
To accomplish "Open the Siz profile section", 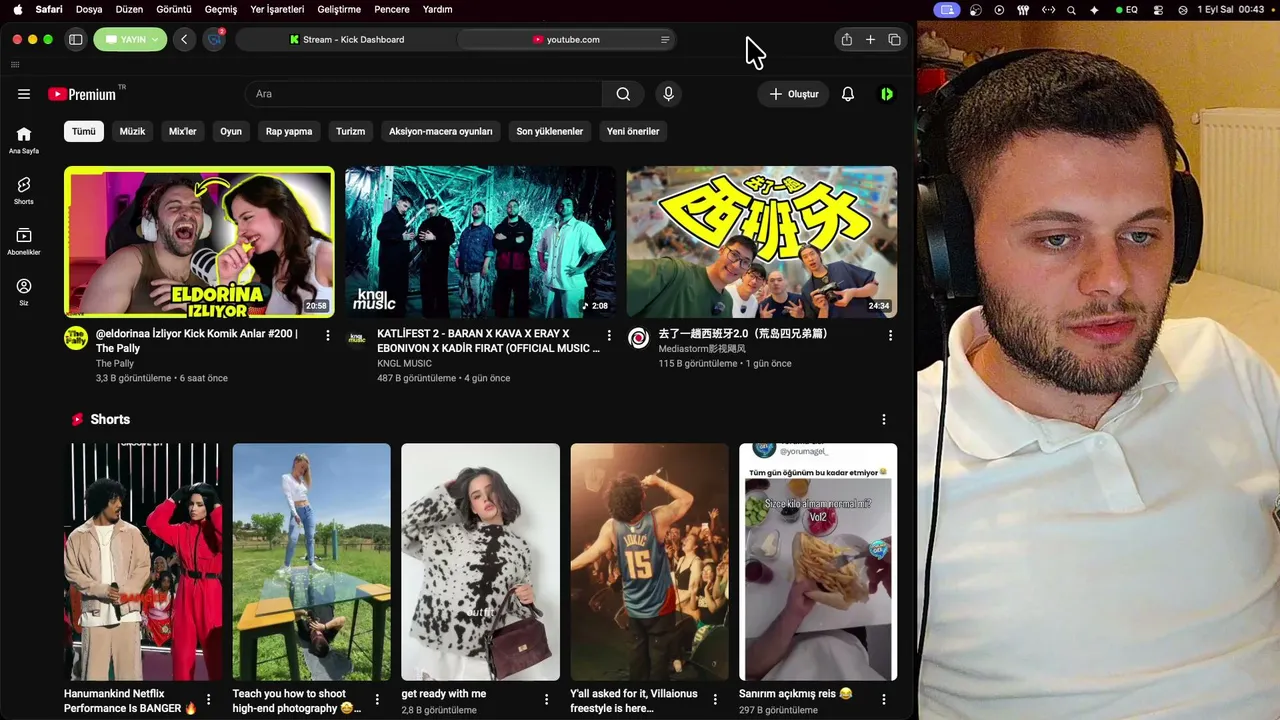I will click(x=24, y=292).
